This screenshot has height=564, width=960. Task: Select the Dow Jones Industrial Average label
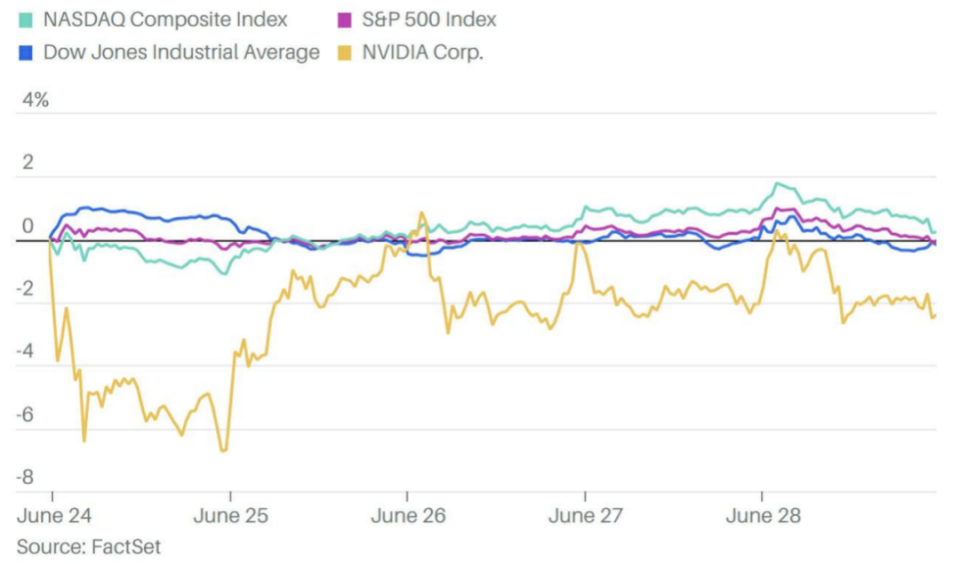click(181, 52)
